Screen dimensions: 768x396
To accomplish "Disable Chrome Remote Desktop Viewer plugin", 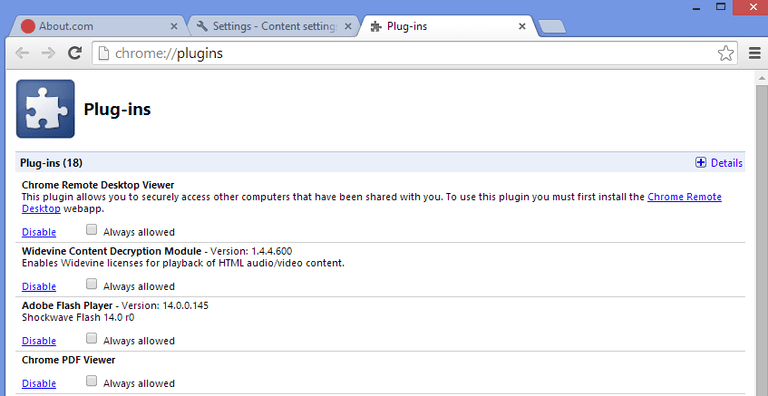I will [x=39, y=232].
